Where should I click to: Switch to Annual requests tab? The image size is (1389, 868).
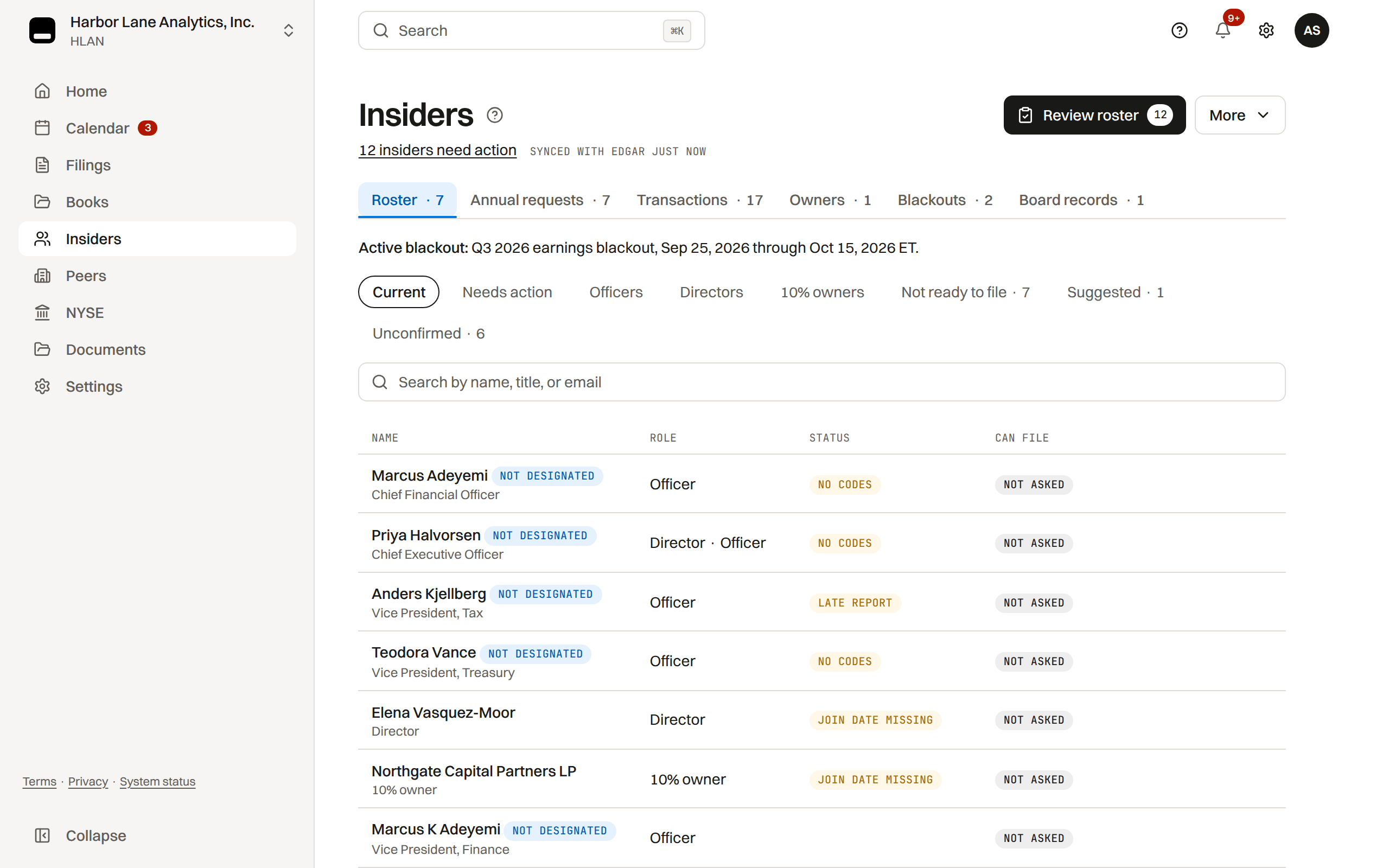tap(539, 200)
